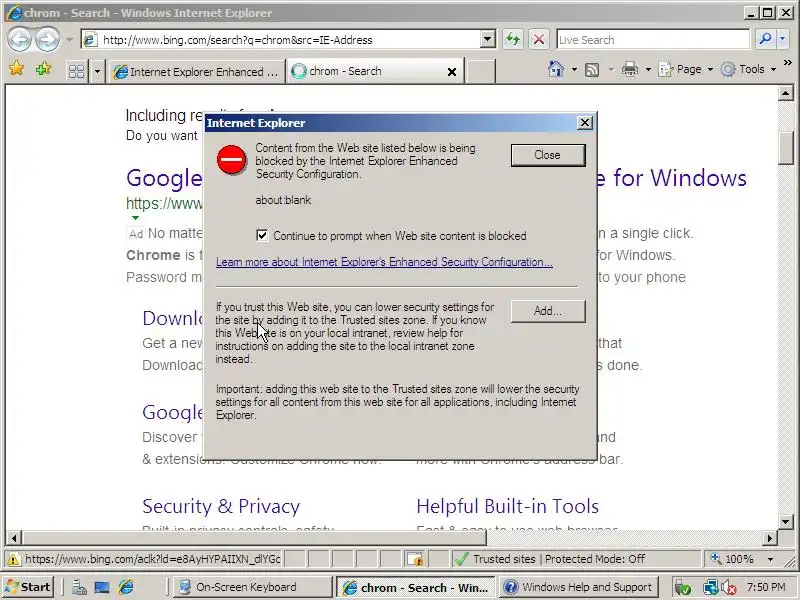This screenshot has width=800, height=600.
Task: Open the Windows Start menu
Action: [x=29, y=587]
